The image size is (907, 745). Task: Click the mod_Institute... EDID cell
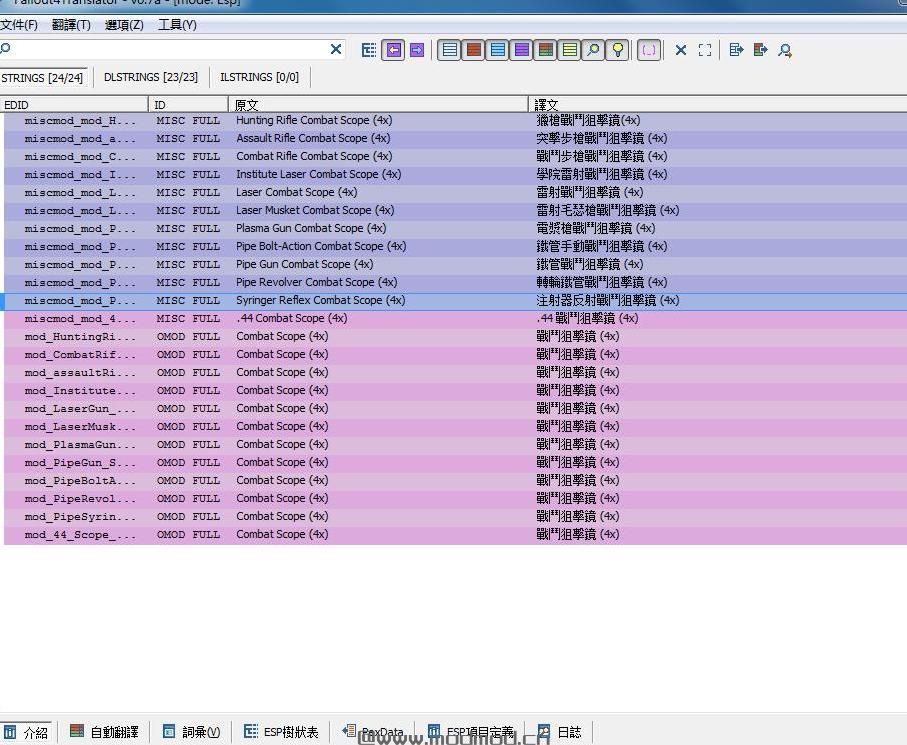pos(80,390)
